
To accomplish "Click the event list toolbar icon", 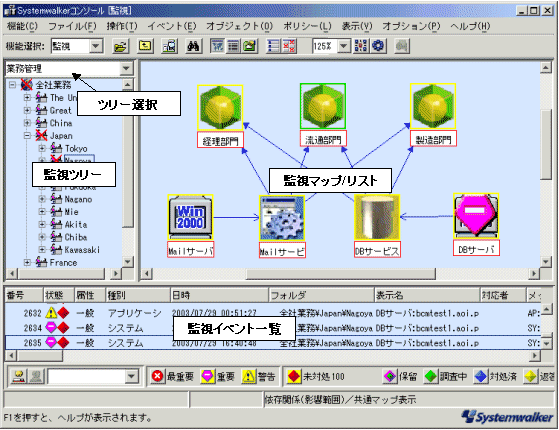I will point(273,46).
